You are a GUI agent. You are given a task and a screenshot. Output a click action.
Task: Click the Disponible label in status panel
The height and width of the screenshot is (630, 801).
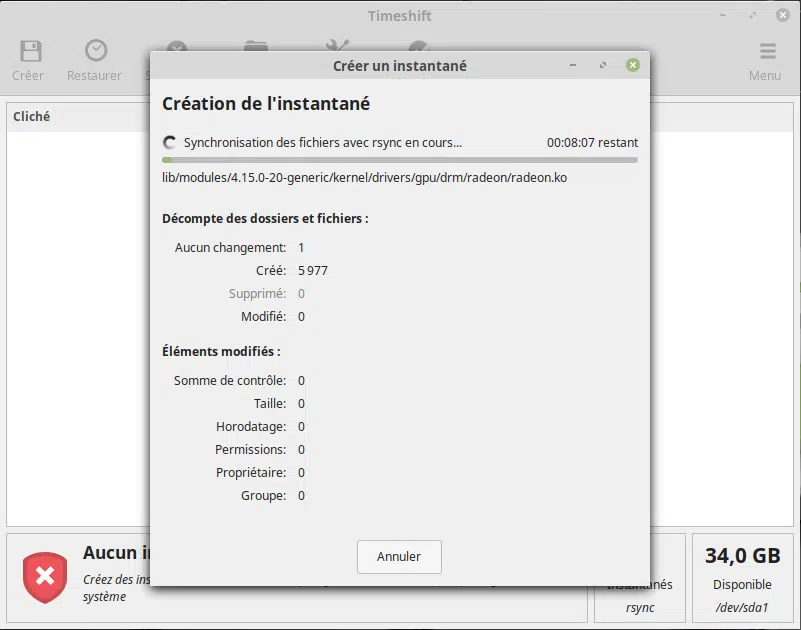(x=742, y=585)
